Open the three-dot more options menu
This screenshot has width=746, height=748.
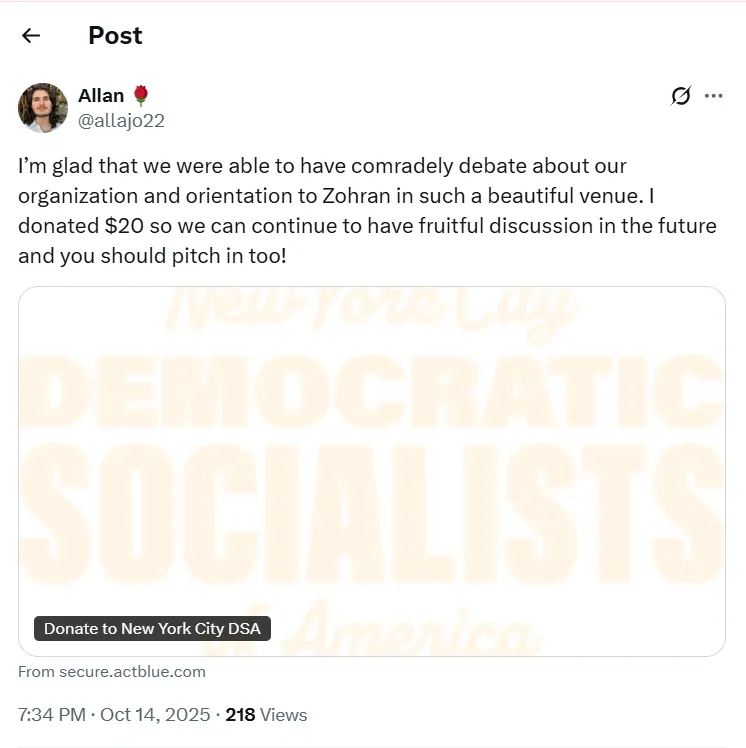[713, 96]
